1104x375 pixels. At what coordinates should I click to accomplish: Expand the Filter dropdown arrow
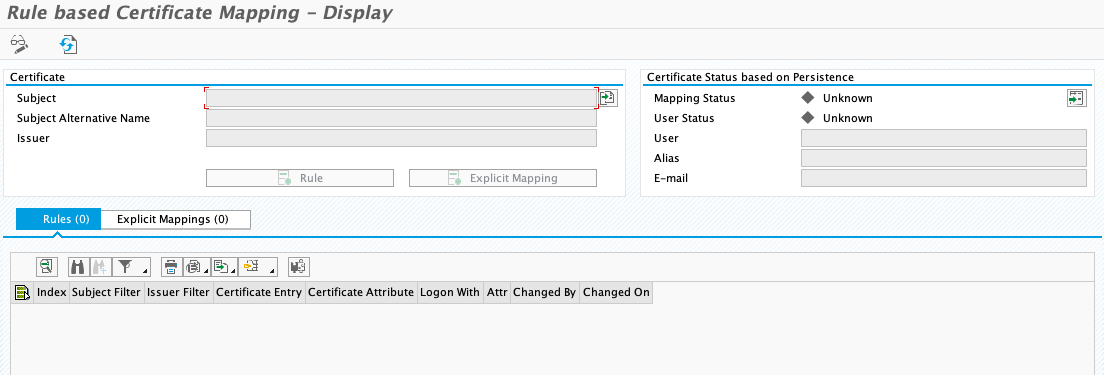coord(145,271)
